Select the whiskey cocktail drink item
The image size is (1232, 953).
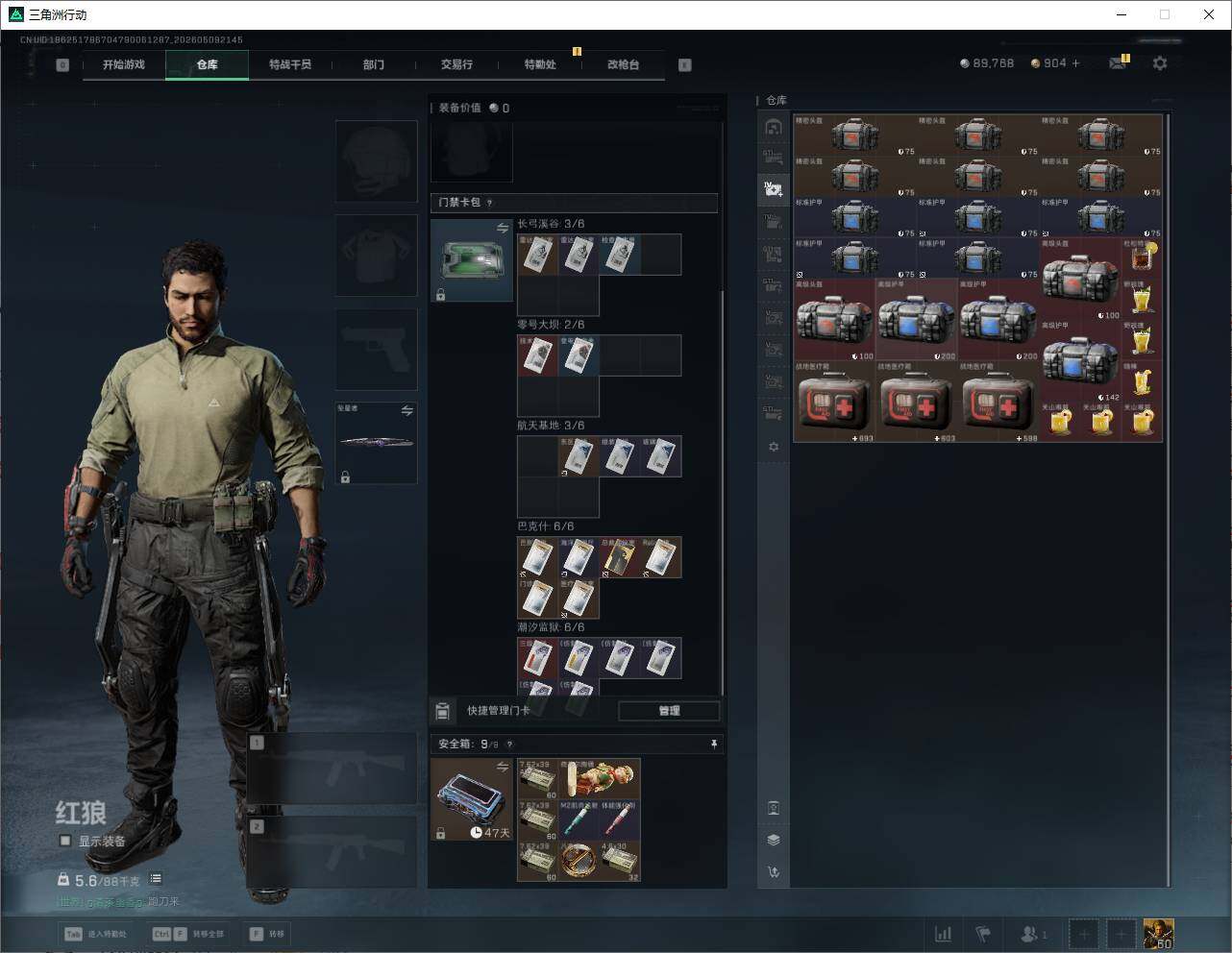(x=1142, y=258)
